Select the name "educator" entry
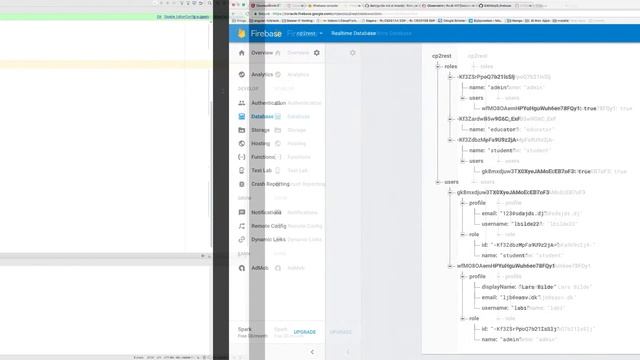The height and width of the screenshot is (360, 640). point(493,129)
